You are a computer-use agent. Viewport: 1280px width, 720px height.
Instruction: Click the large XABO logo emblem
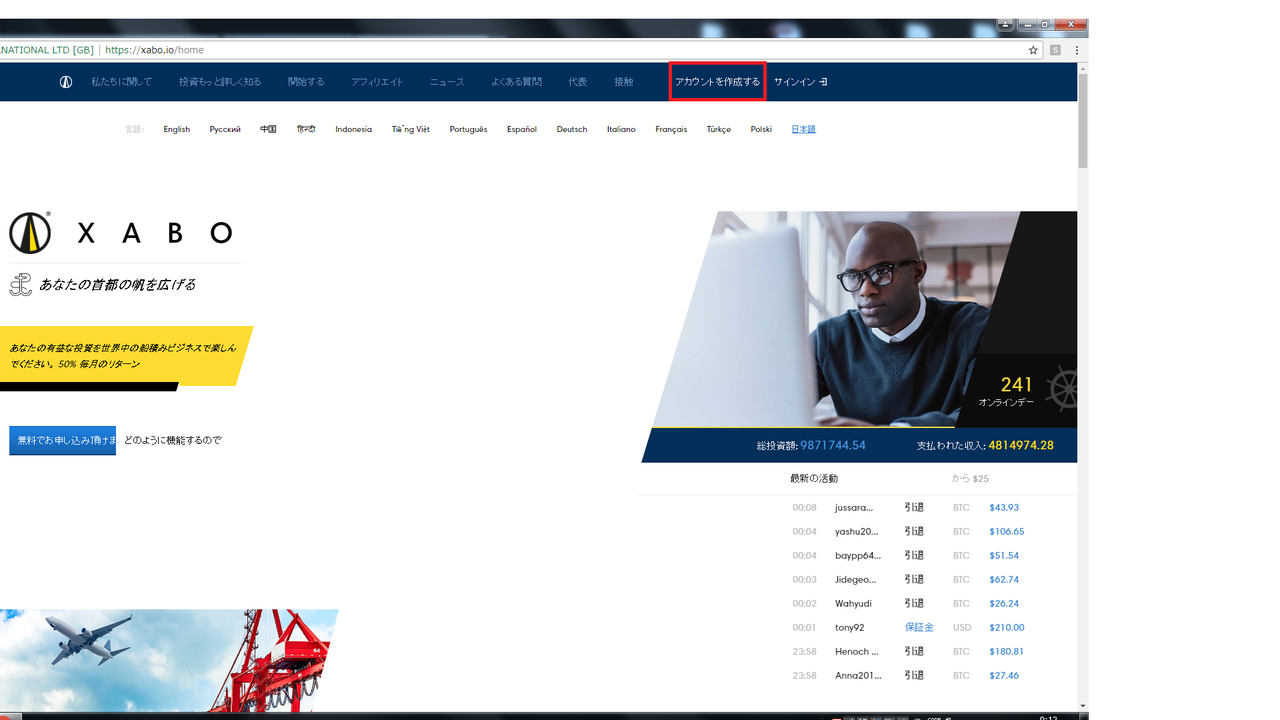30,233
